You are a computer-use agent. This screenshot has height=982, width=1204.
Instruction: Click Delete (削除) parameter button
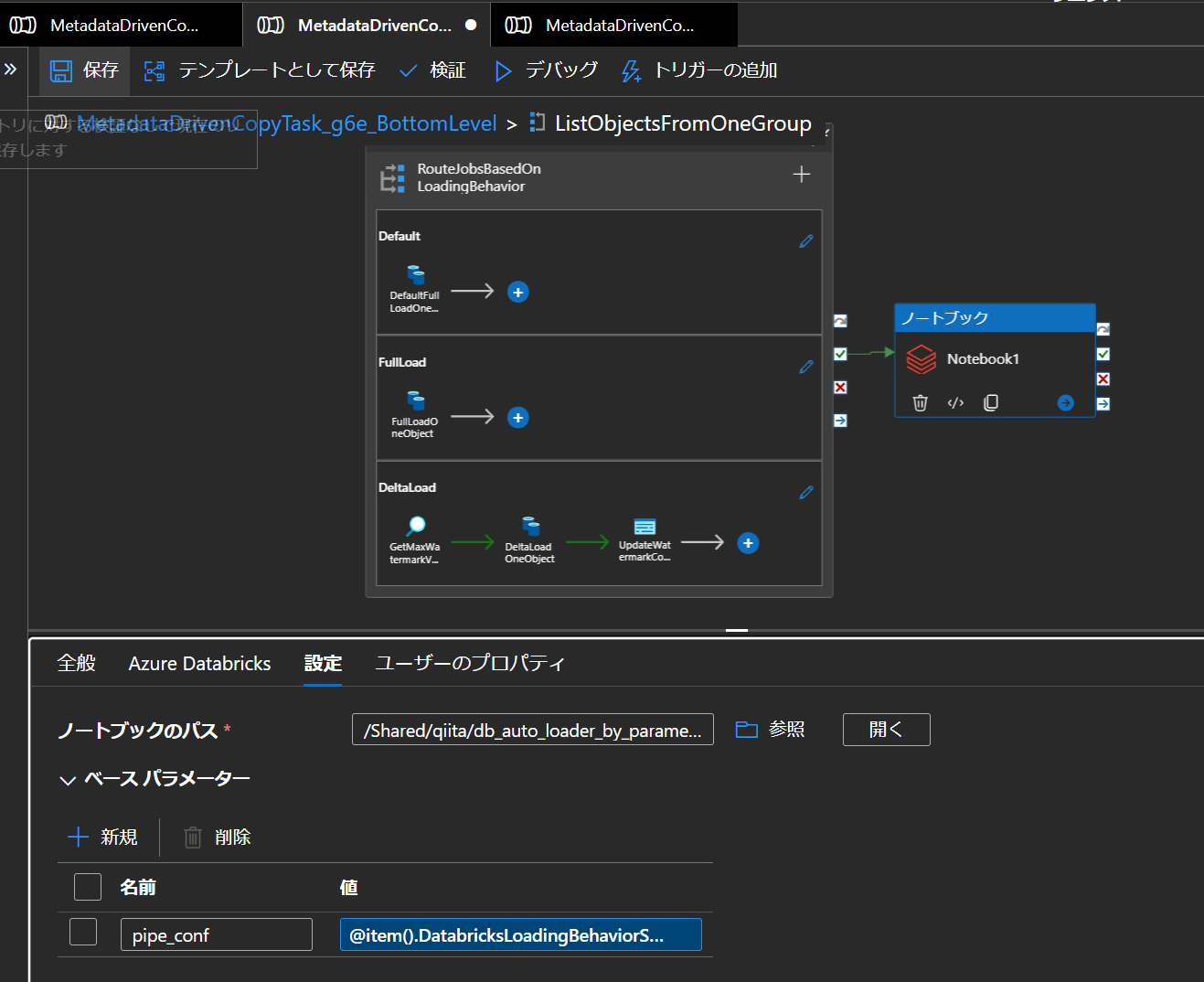218,837
